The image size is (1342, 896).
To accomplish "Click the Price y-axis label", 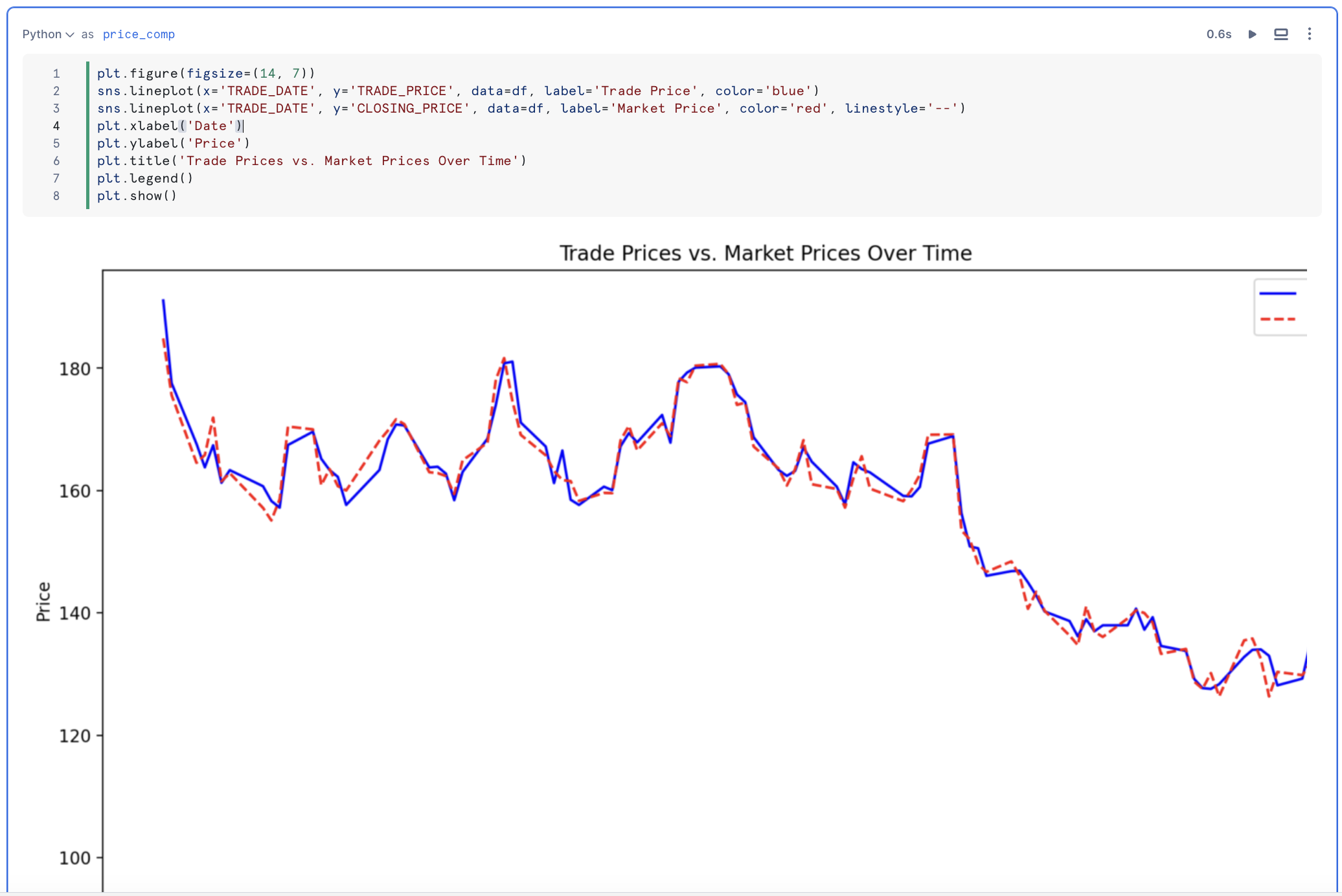I will pos(43,601).
